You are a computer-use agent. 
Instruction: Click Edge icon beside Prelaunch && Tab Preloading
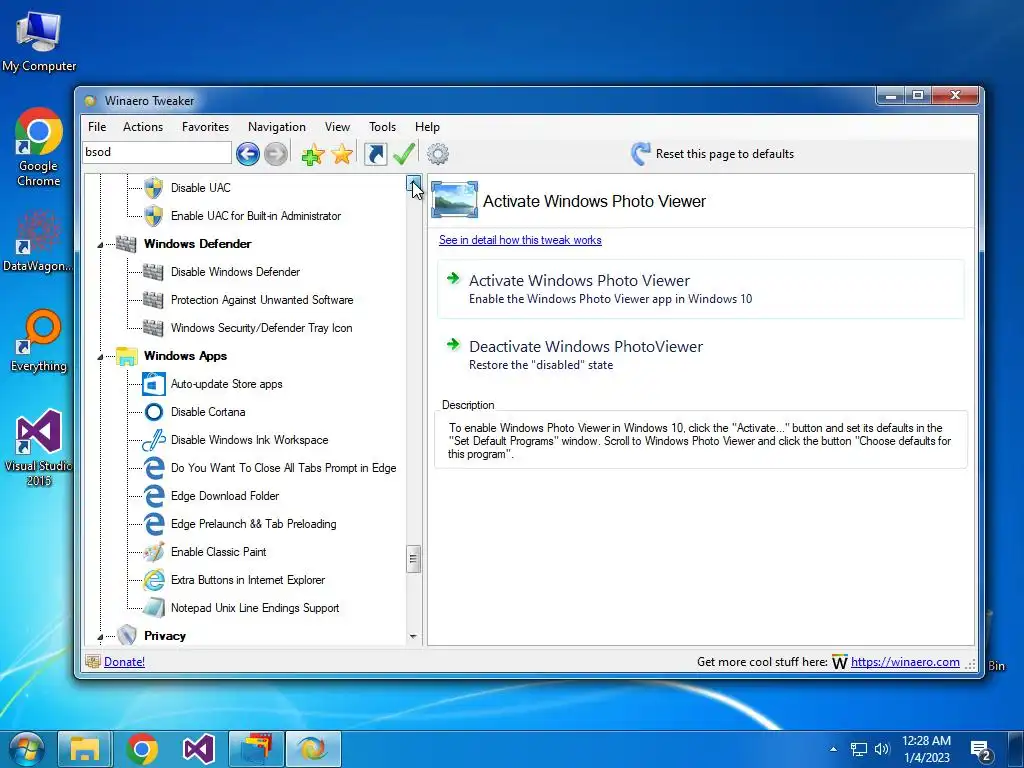(153, 524)
